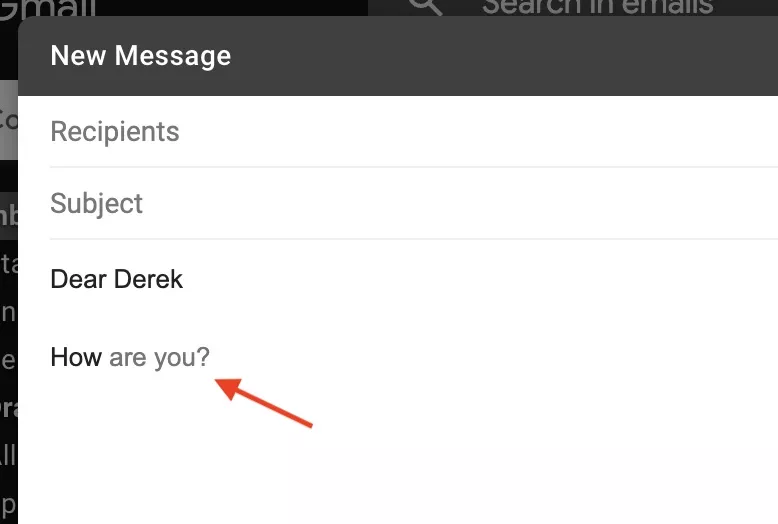
Task: Focus the Search in emails box
Action: [x=598, y=7]
